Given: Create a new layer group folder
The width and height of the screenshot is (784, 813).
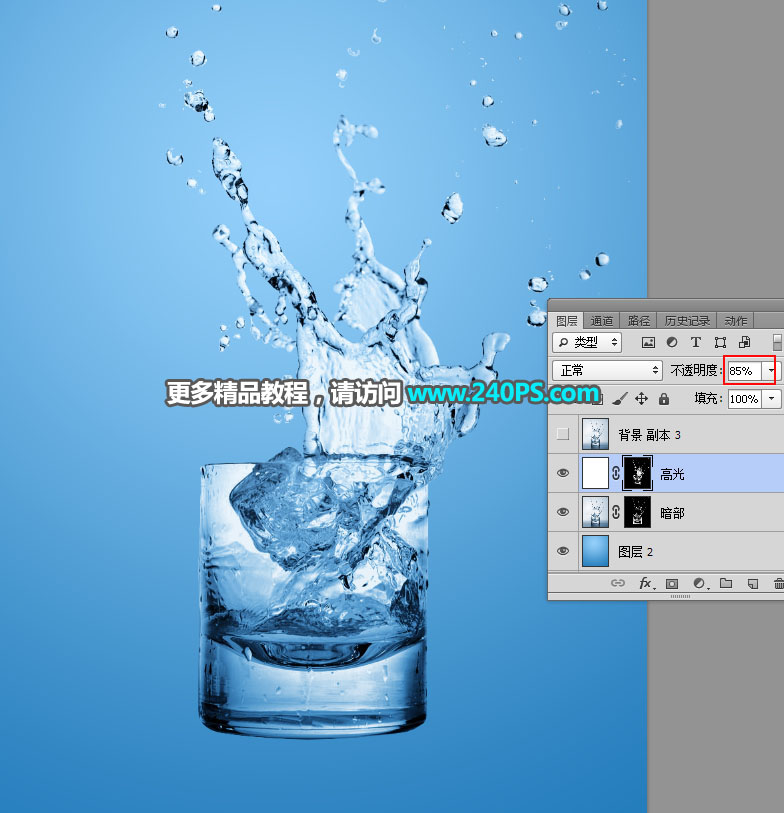Looking at the screenshot, I should 726,583.
